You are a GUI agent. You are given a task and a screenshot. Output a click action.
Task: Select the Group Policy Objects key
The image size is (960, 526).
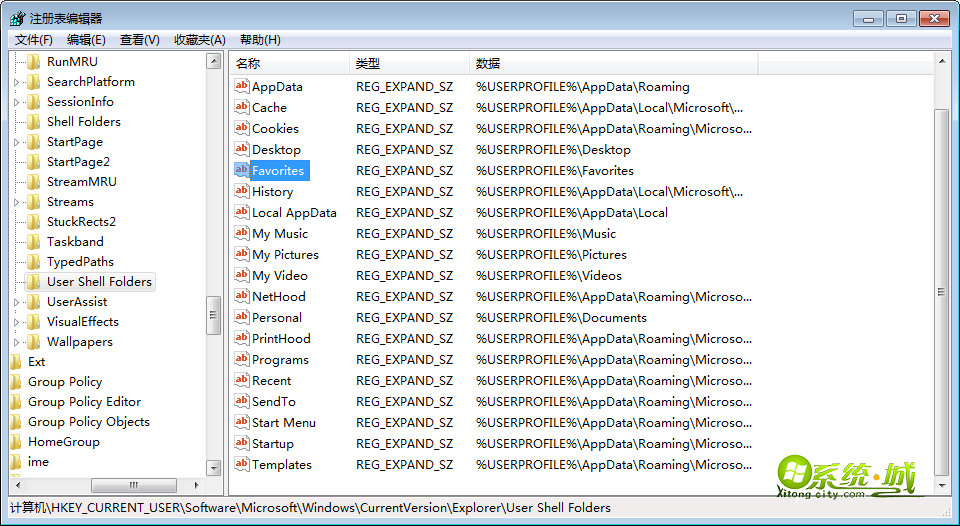[89, 422]
